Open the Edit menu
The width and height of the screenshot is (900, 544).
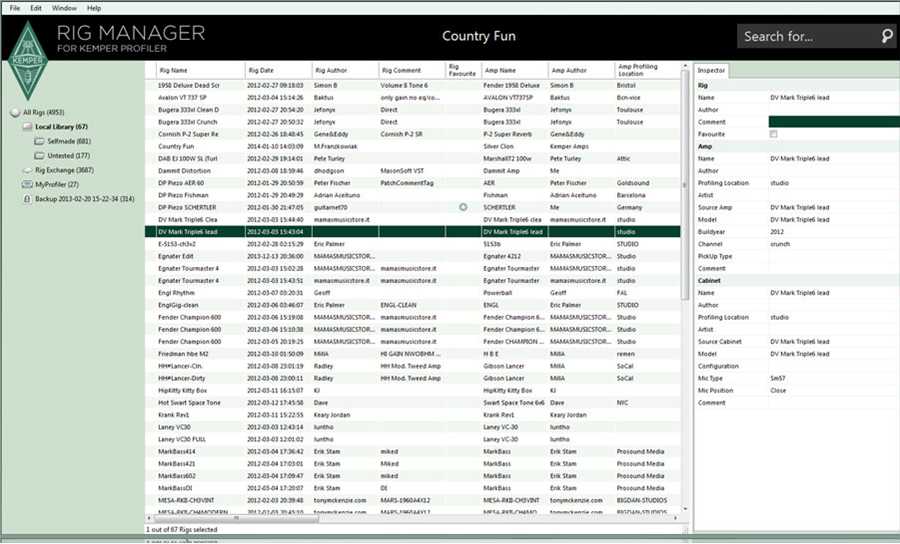[x=36, y=8]
